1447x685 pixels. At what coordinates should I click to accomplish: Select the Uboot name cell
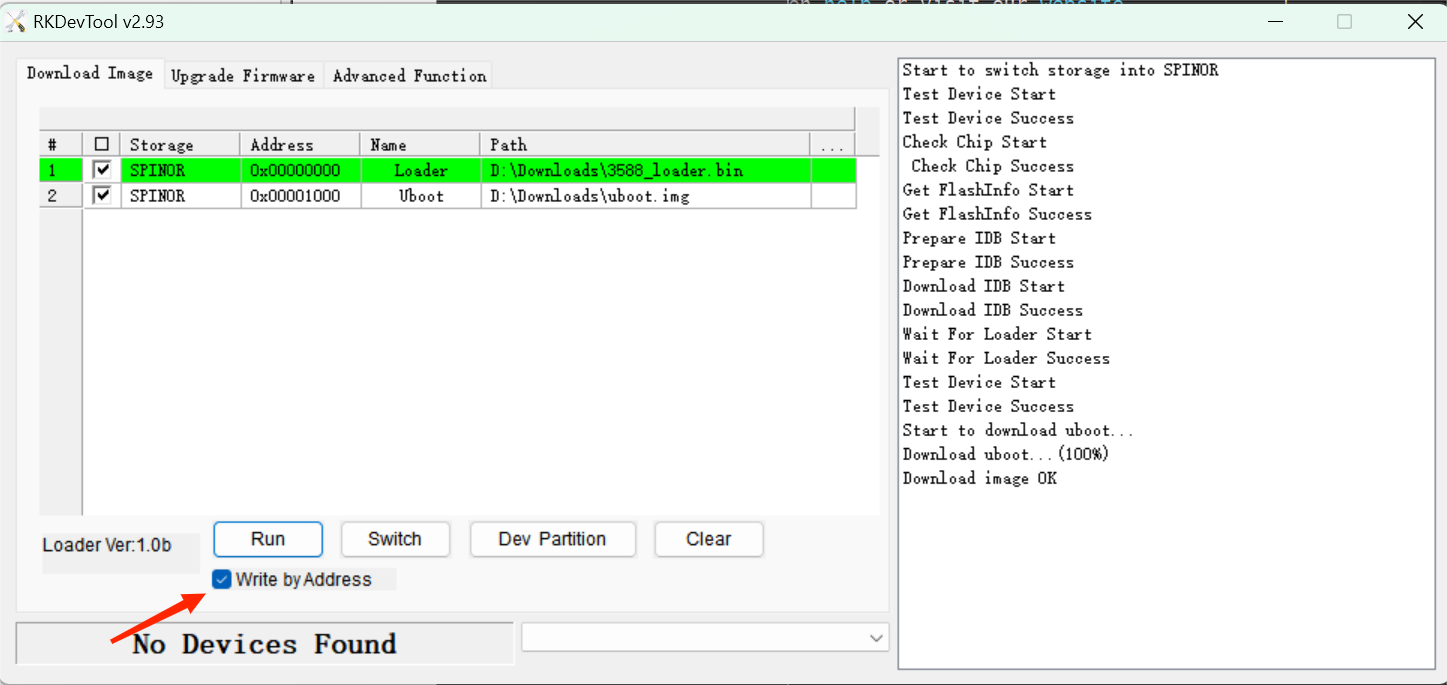pyautogui.click(x=420, y=195)
